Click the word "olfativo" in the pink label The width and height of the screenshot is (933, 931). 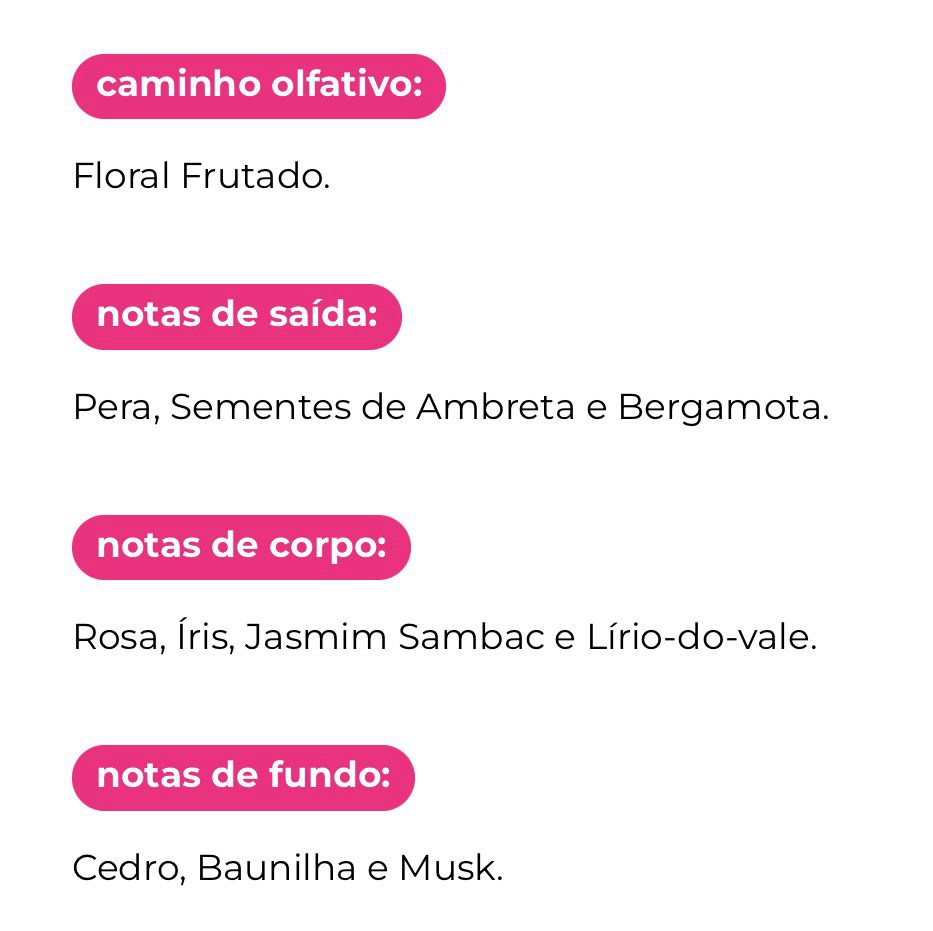point(346,86)
